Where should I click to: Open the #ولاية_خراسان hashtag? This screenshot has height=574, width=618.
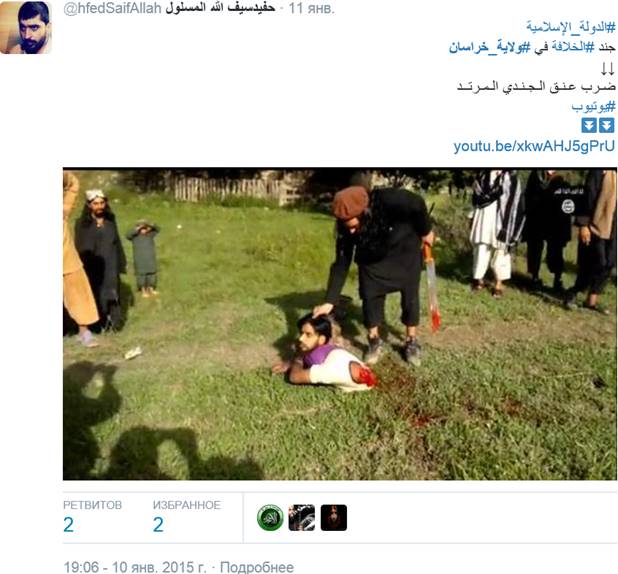[490, 47]
